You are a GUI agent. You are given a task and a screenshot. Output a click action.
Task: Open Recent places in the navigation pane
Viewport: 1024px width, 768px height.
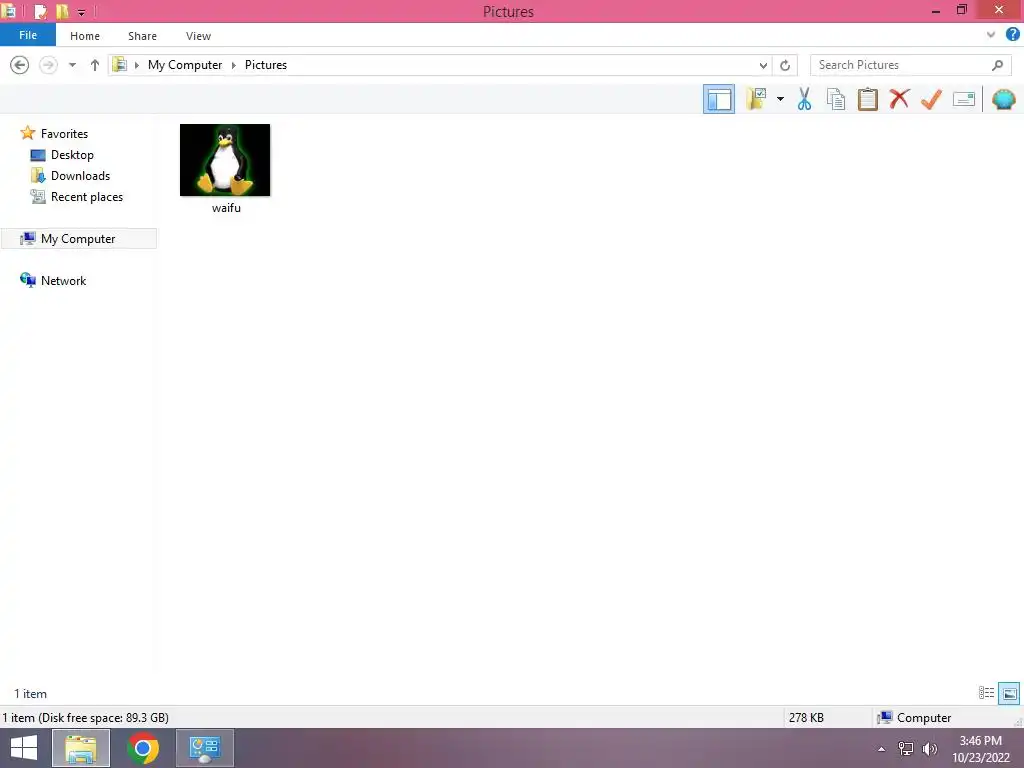87,197
